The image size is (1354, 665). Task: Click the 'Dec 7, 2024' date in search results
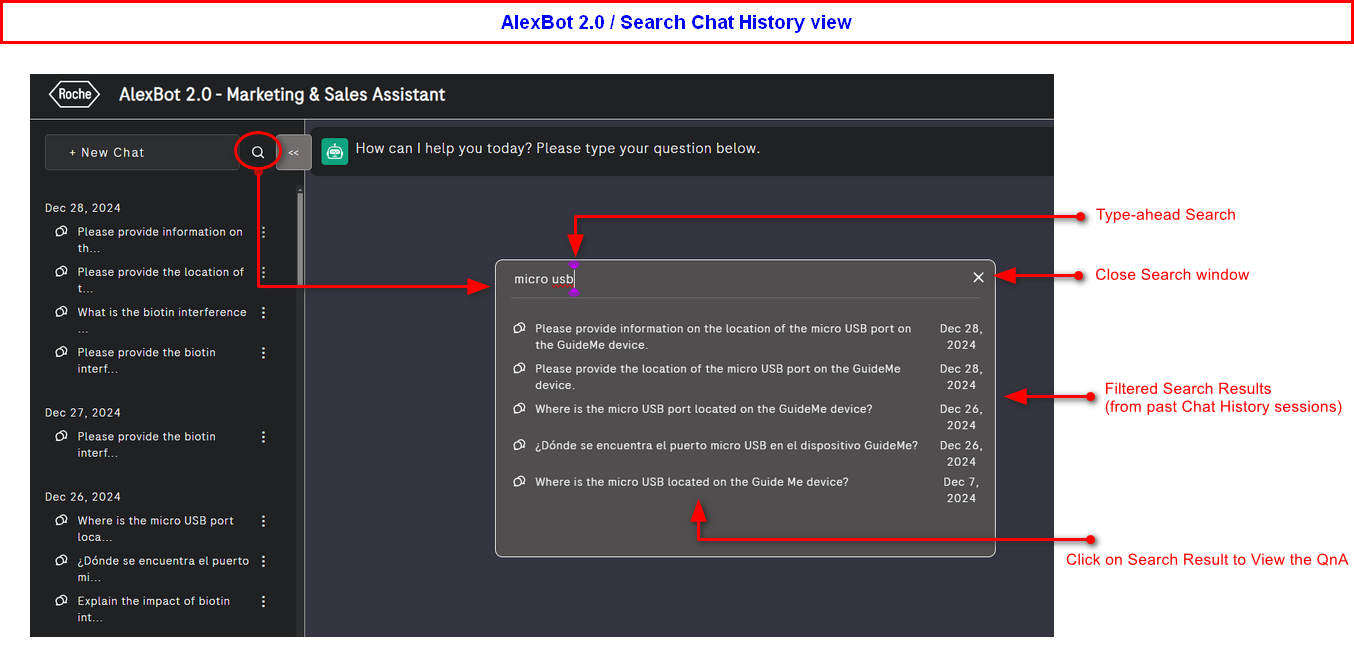point(961,490)
